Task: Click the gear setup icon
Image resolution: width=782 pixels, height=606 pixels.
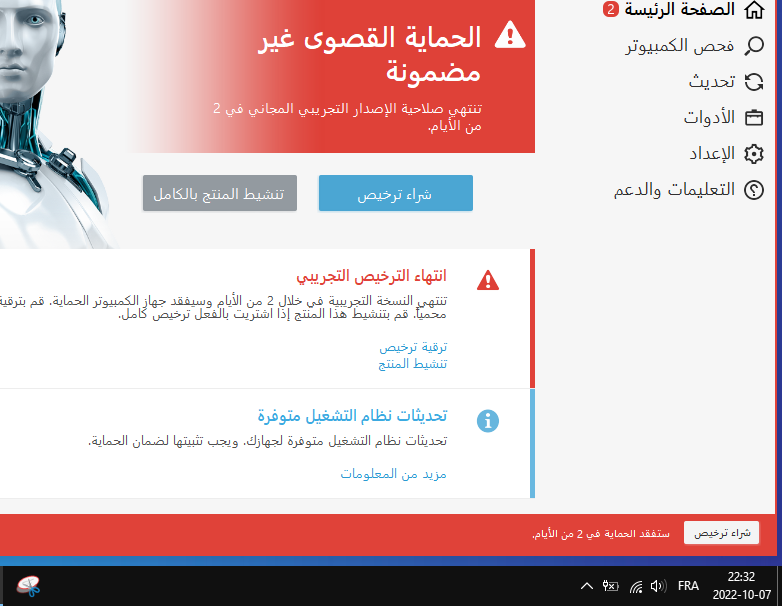Action: coord(754,154)
